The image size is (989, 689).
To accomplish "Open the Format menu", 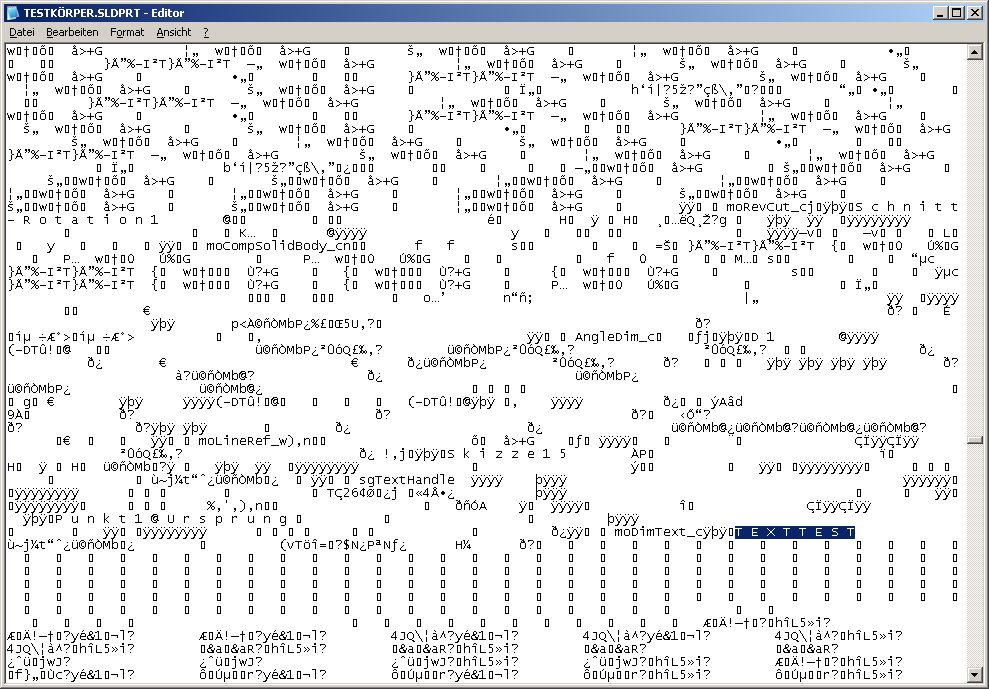I will coord(127,32).
